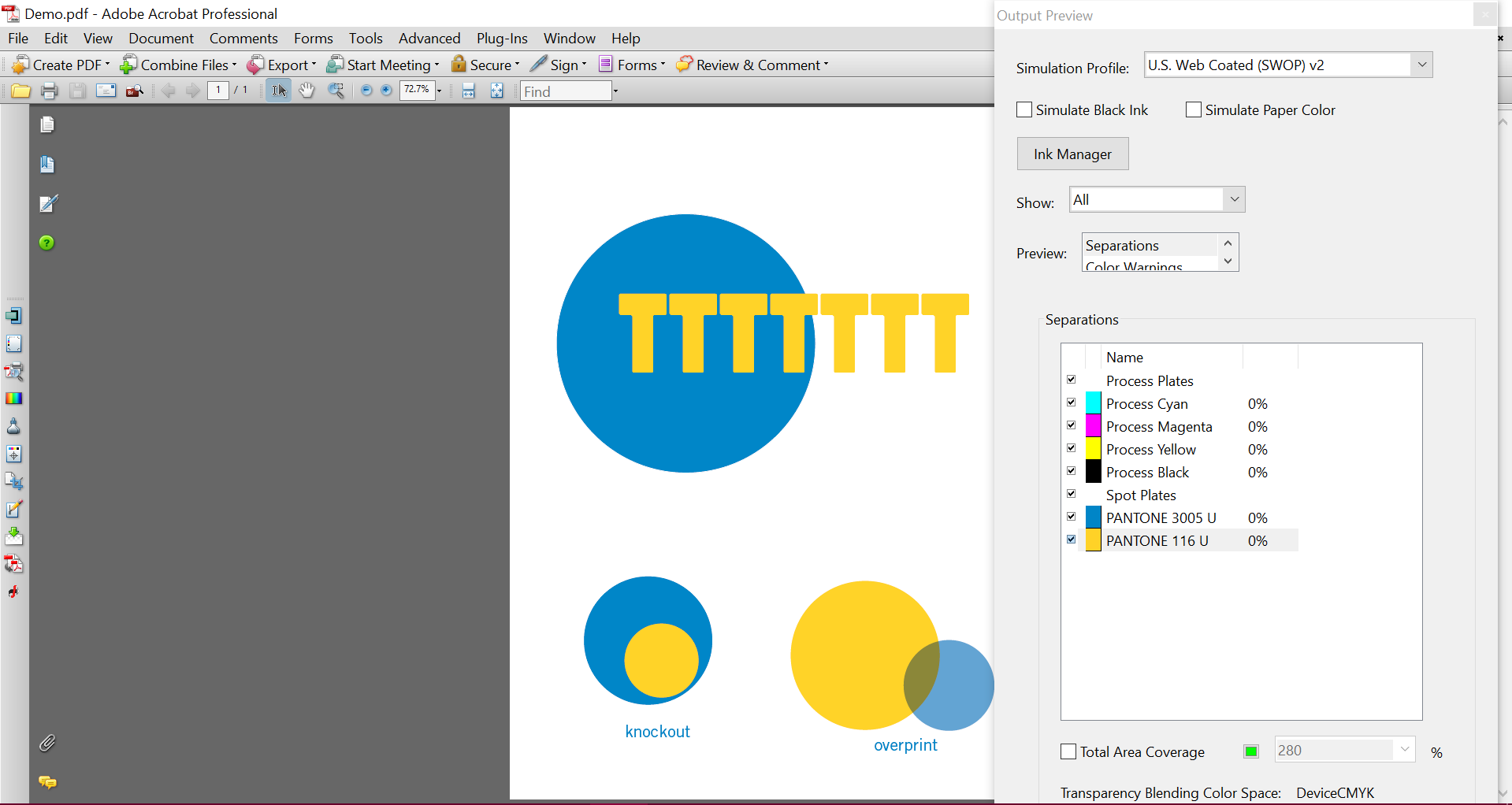Toggle the Process Black plate checkbox
1512x805 pixels.
click(1072, 471)
